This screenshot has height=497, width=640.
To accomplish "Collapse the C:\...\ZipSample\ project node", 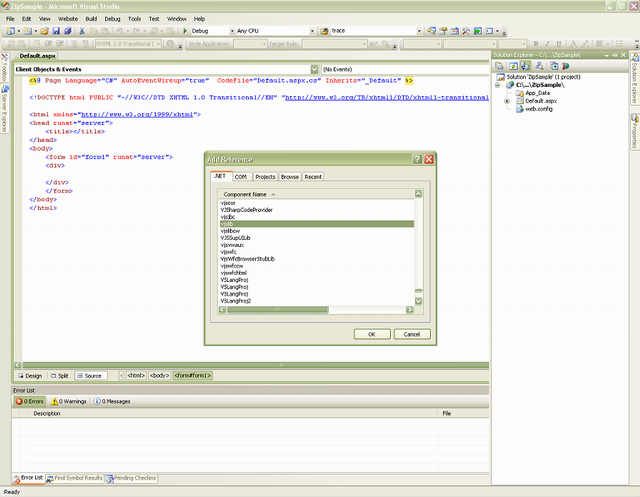I will click(498, 85).
